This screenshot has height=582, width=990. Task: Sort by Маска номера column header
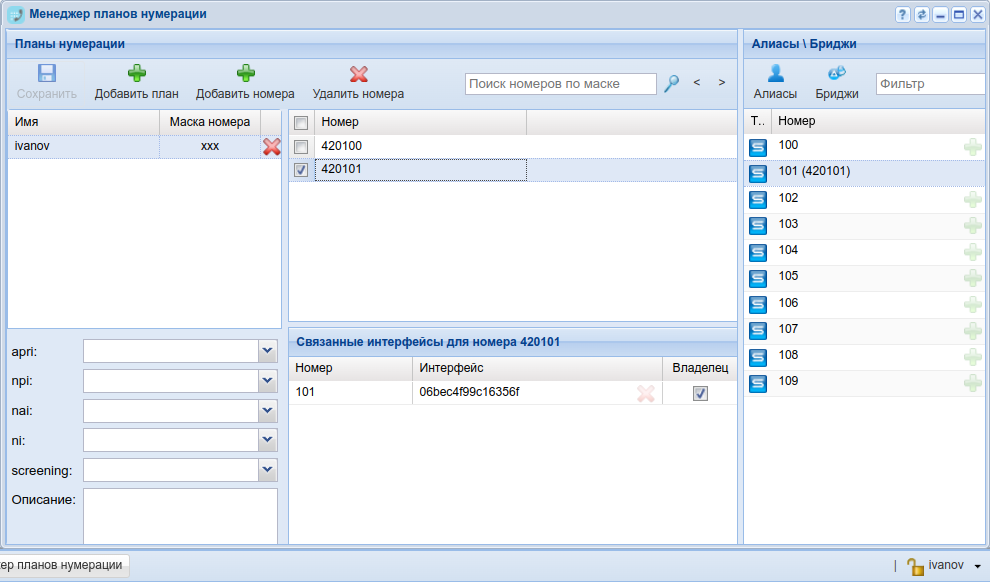coord(210,122)
